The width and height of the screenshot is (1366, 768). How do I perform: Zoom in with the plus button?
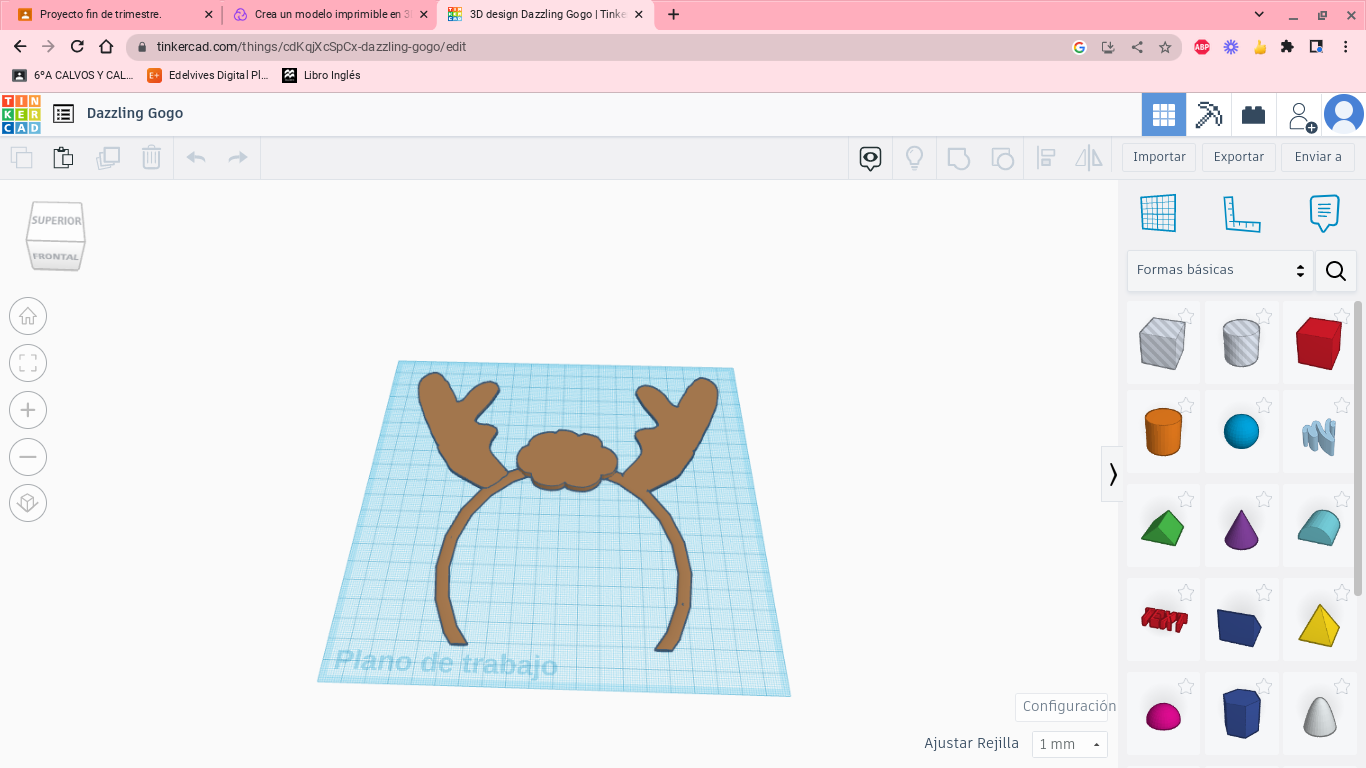tap(28, 410)
